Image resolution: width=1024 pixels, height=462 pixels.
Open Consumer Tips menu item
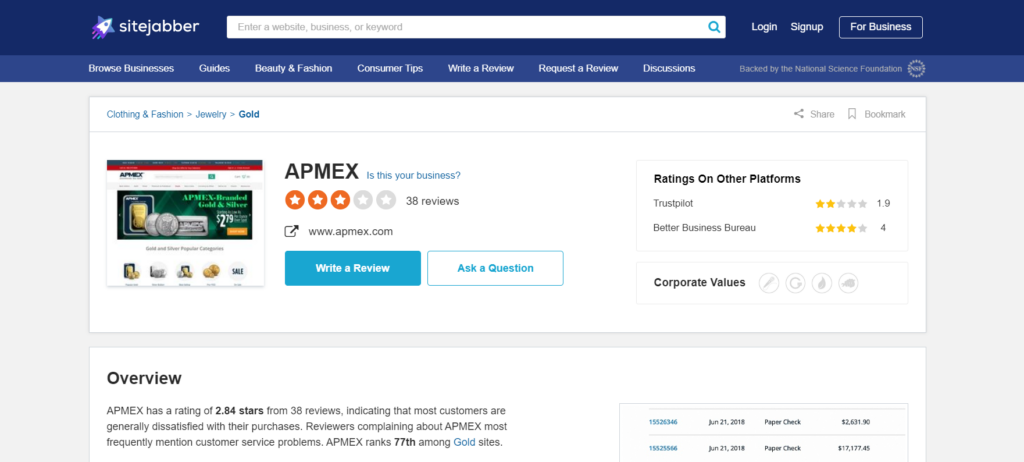click(390, 68)
